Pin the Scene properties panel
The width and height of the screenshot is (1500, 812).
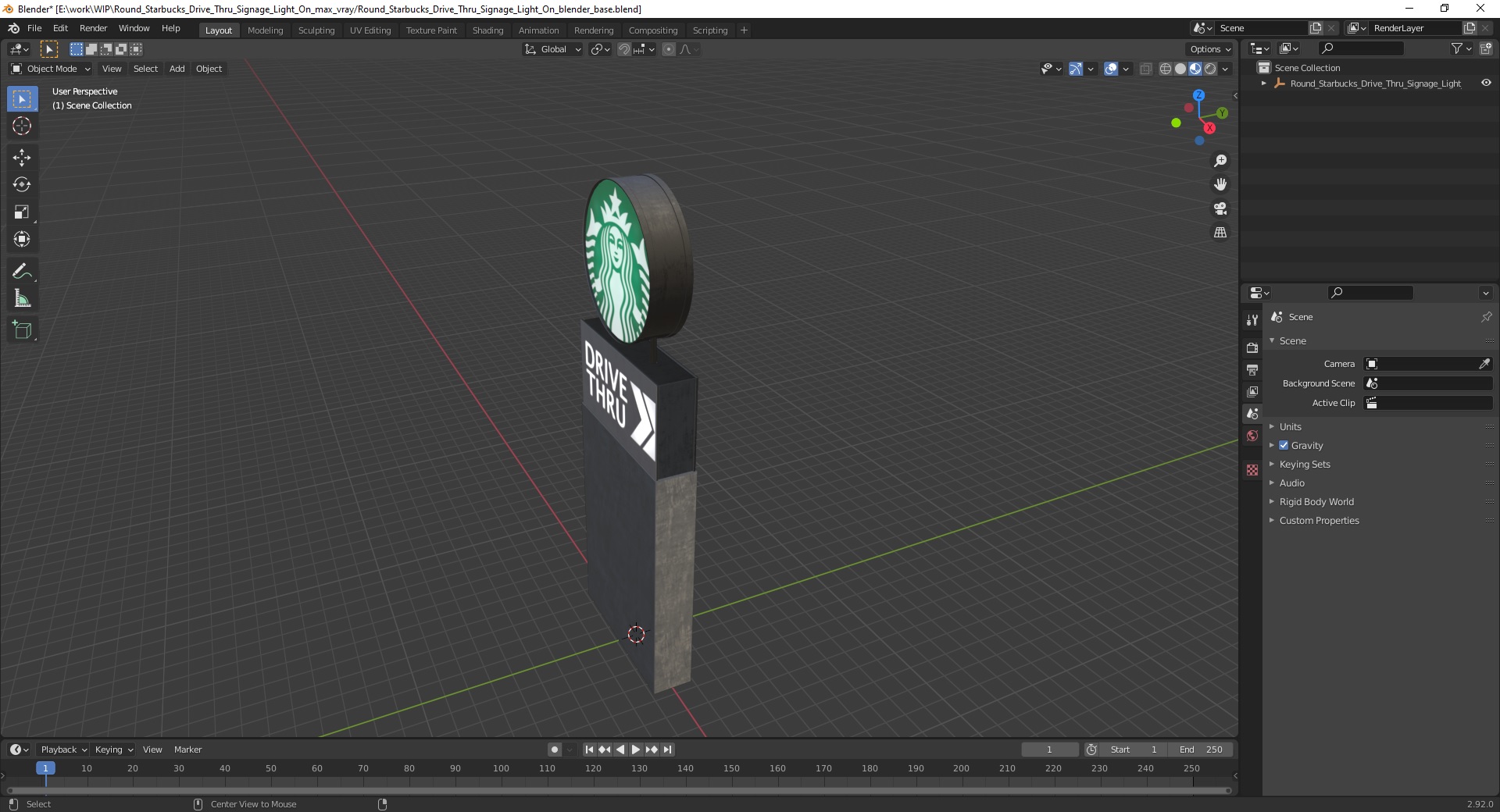click(1486, 317)
